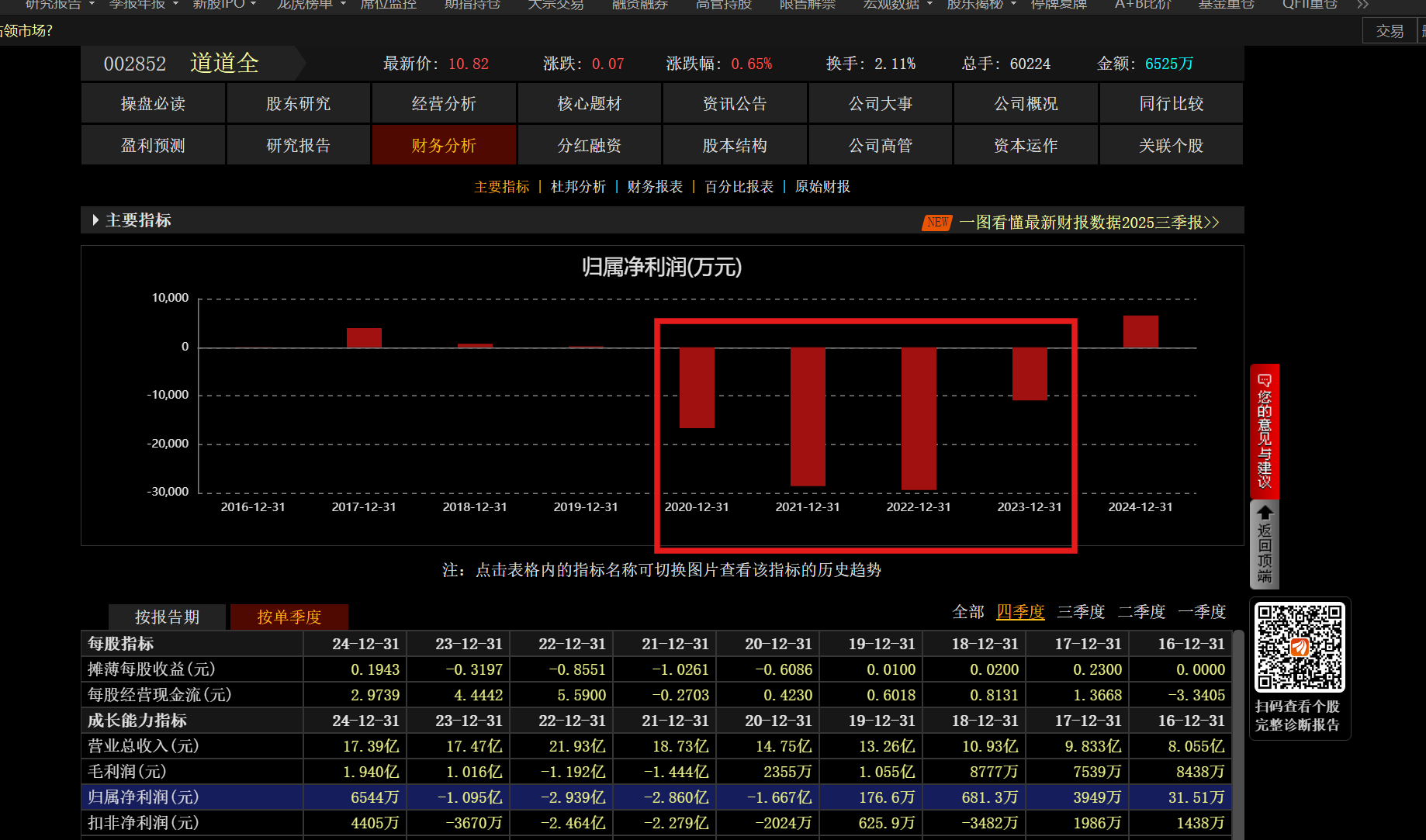The height and width of the screenshot is (840, 1426).
Task: Click the QR code for stock diagnosis
Action: coord(1300,647)
